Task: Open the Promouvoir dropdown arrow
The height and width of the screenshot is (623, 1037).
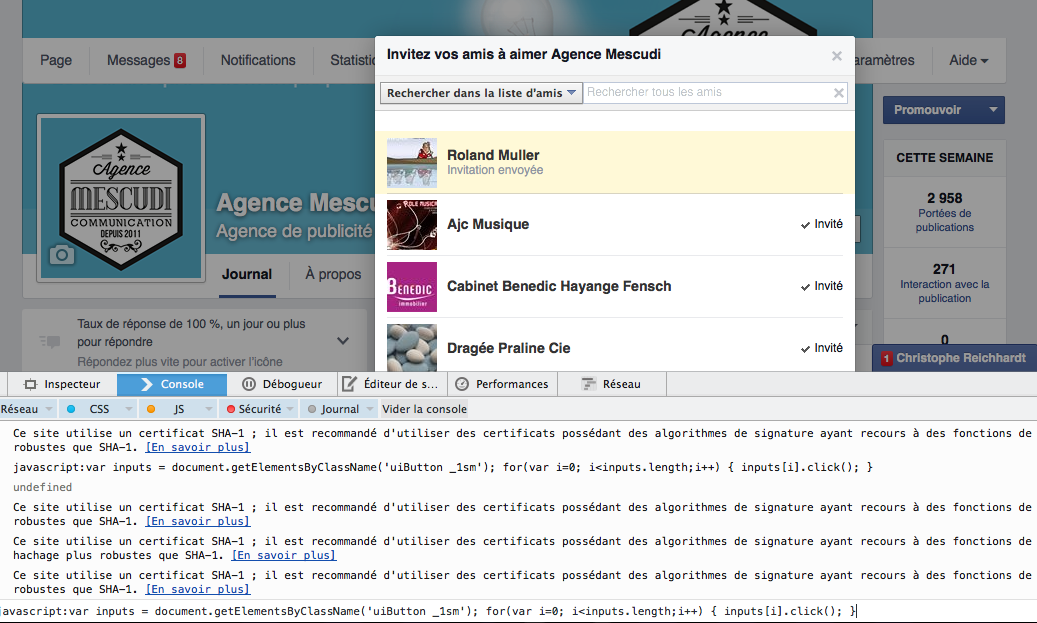Action: pos(993,110)
